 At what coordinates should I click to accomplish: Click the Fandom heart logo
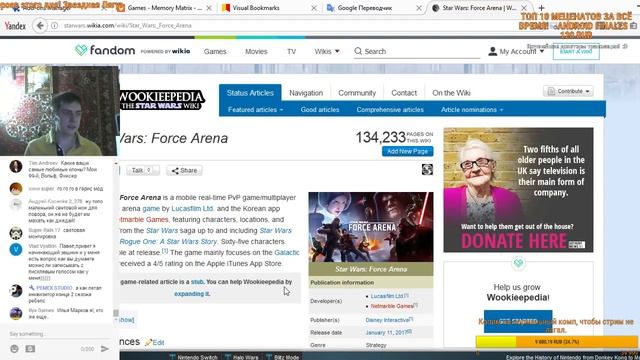click(x=81, y=50)
